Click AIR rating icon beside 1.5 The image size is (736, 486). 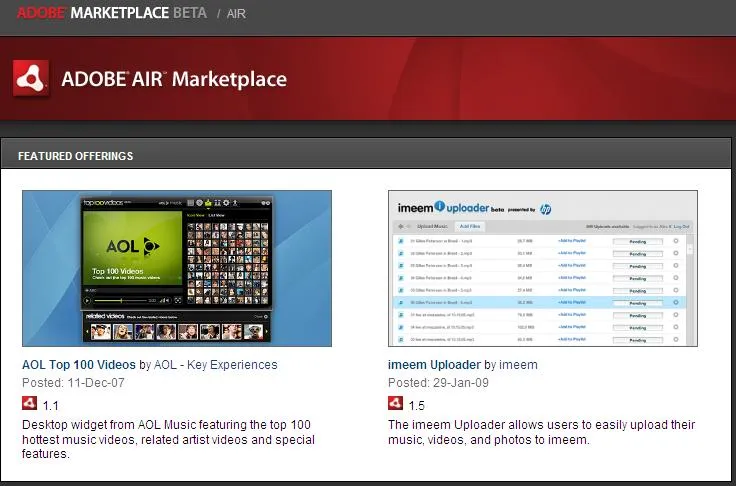coord(395,403)
